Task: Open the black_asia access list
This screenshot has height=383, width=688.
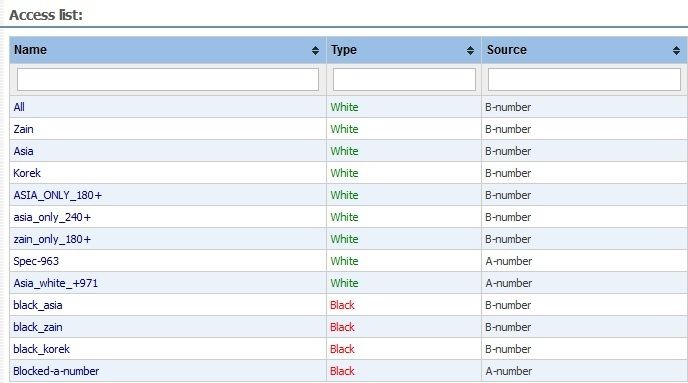Action: [38, 305]
